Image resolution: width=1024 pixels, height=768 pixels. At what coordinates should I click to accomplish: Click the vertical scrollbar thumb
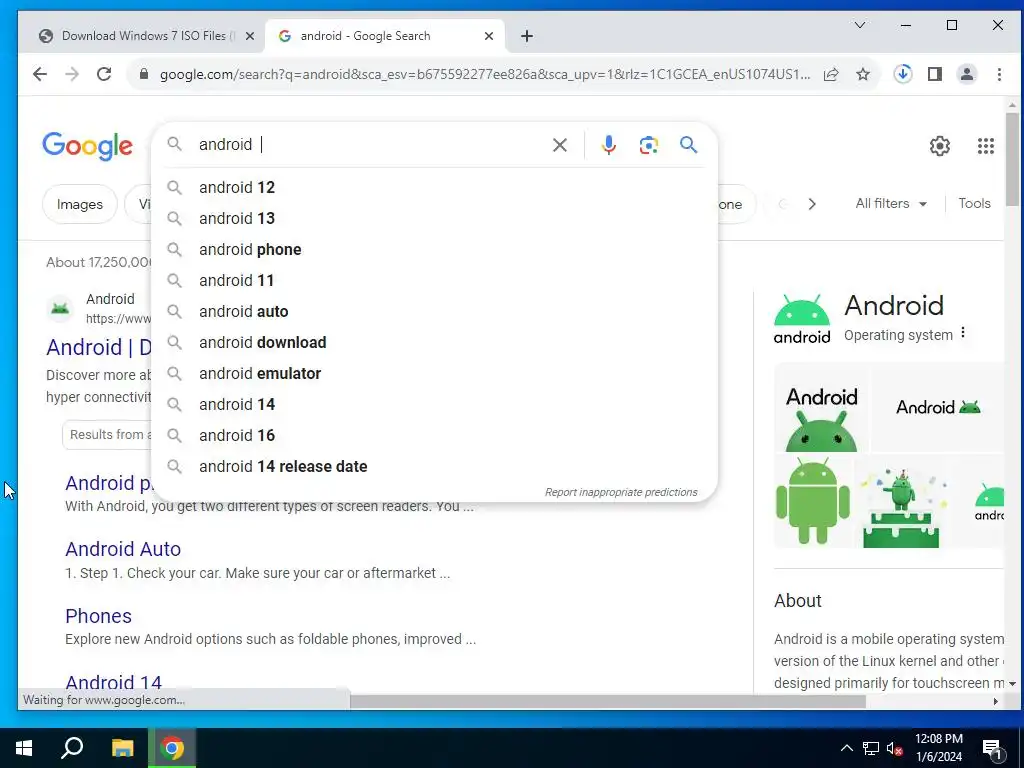click(1012, 160)
